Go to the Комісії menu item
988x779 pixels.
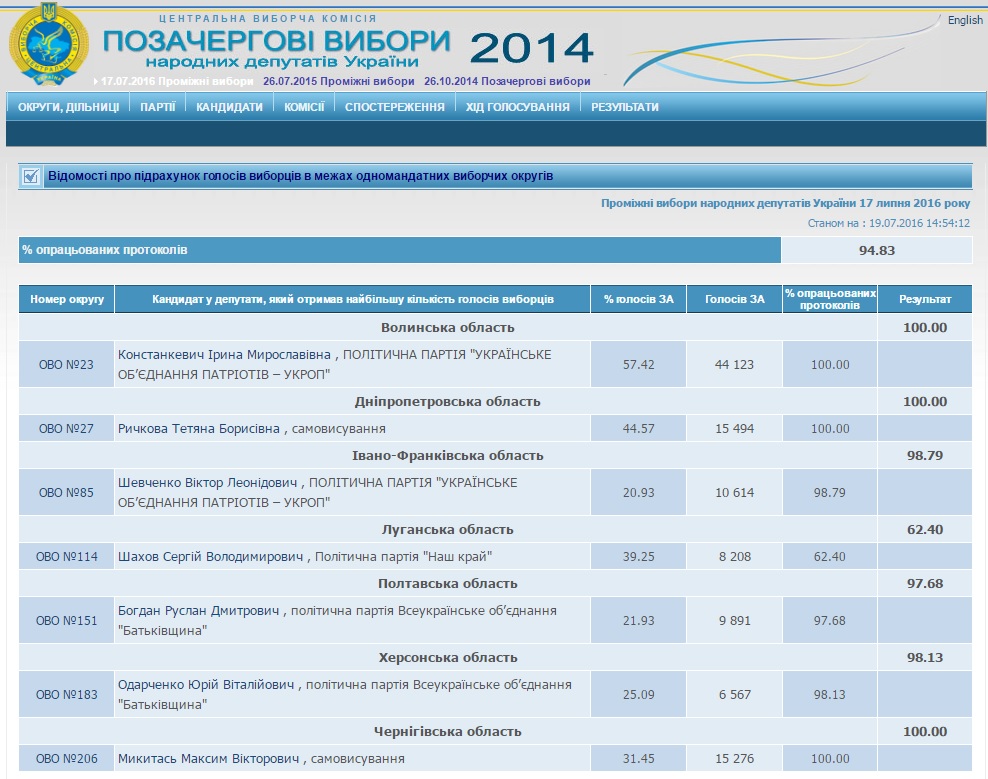click(x=304, y=107)
